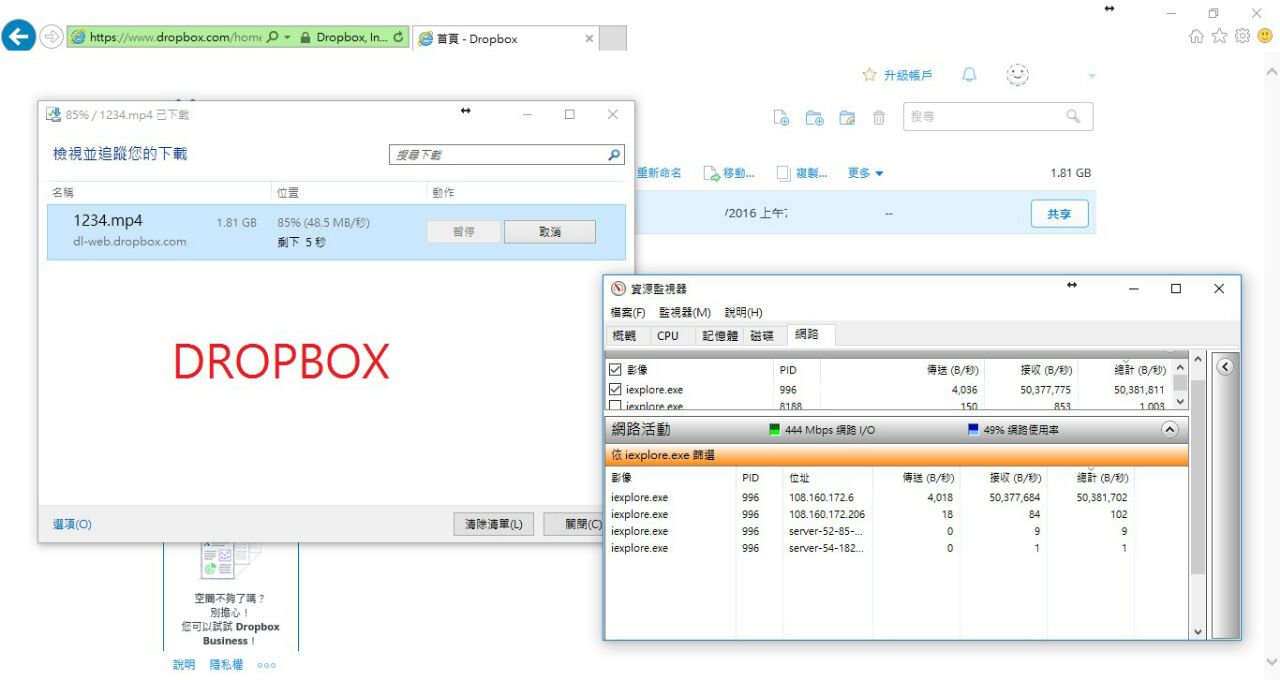Click the 複製... copy action

click(802, 173)
